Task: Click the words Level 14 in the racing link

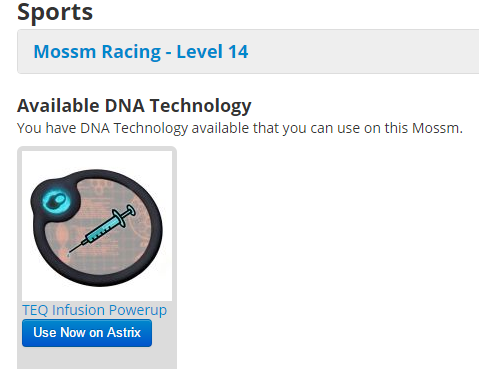Action: [212, 52]
